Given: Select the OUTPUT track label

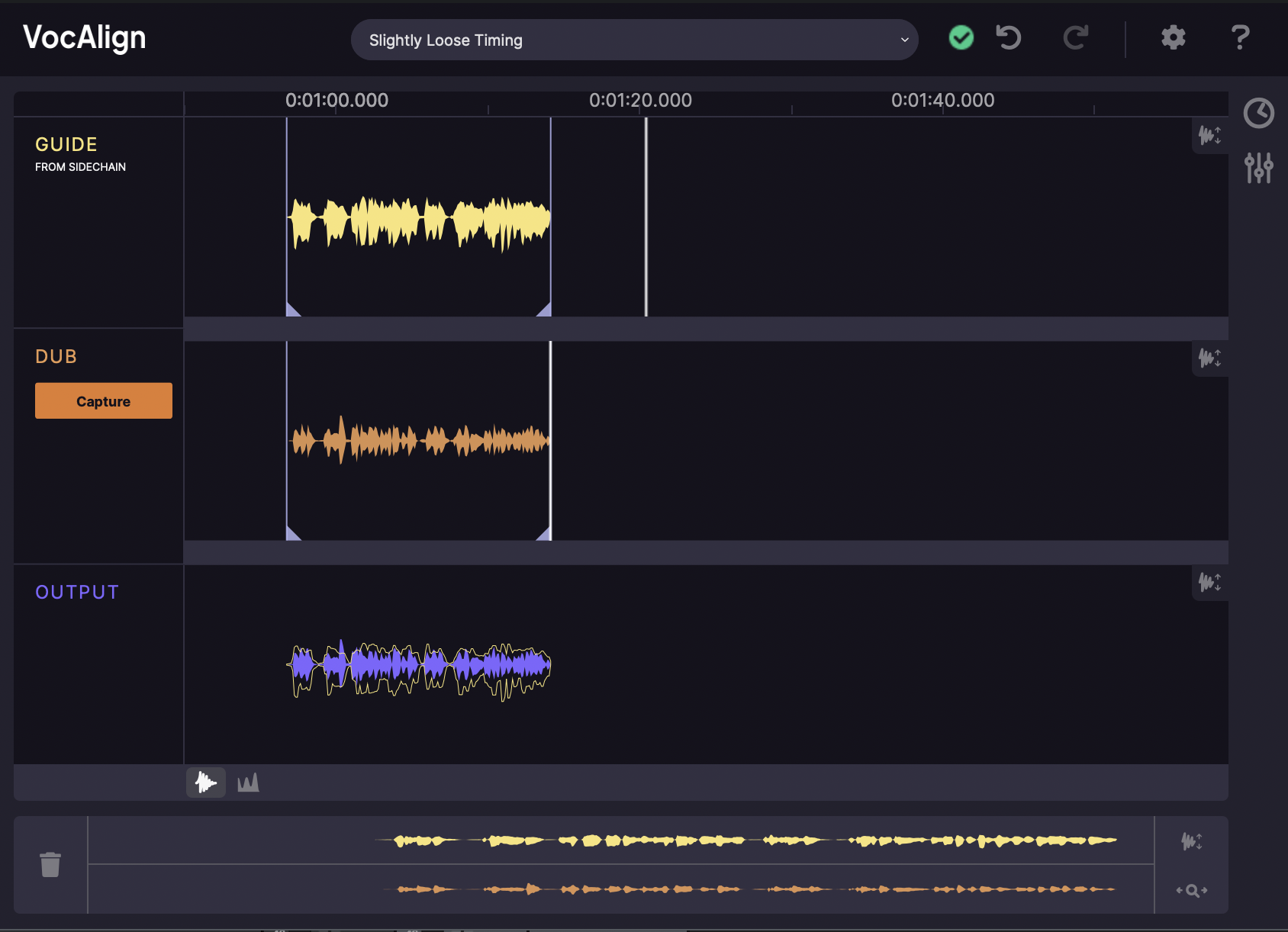Looking at the screenshot, I should pos(76,591).
